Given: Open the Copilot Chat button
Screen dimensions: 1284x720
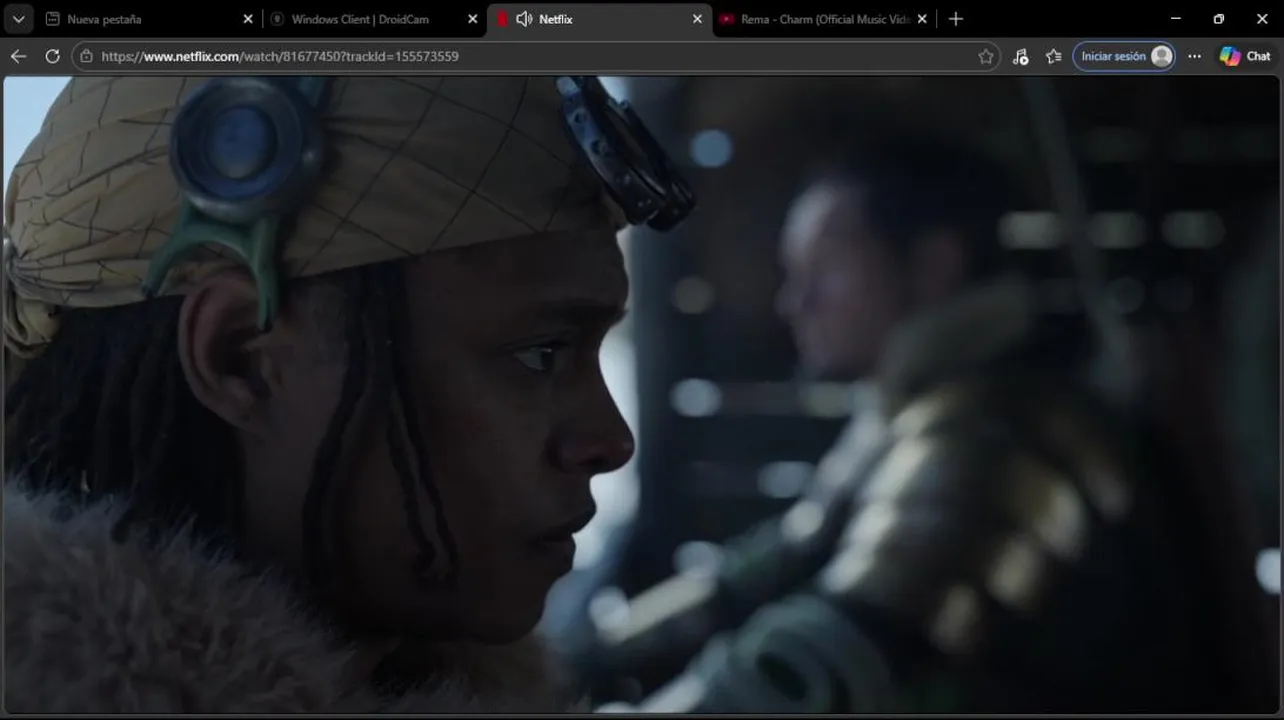Looking at the screenshot, I should [x=1245, y=56].
